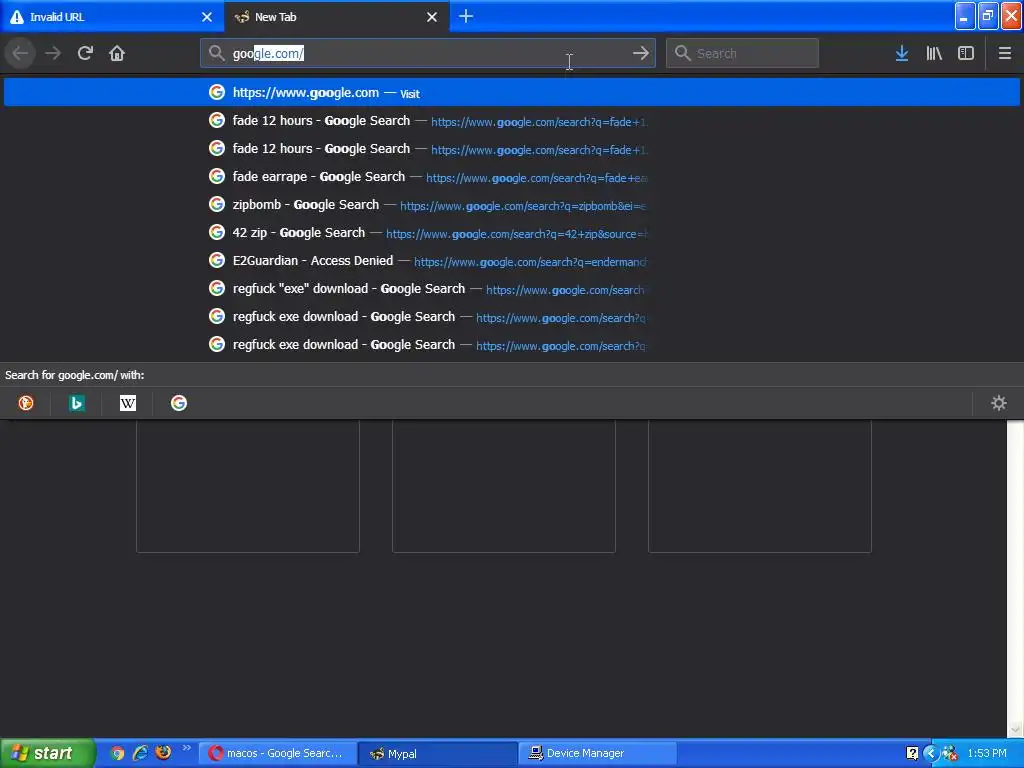Click the Forward navigation arrow
The height and width of the screenshot is (768, 1024).
point(53,53)
